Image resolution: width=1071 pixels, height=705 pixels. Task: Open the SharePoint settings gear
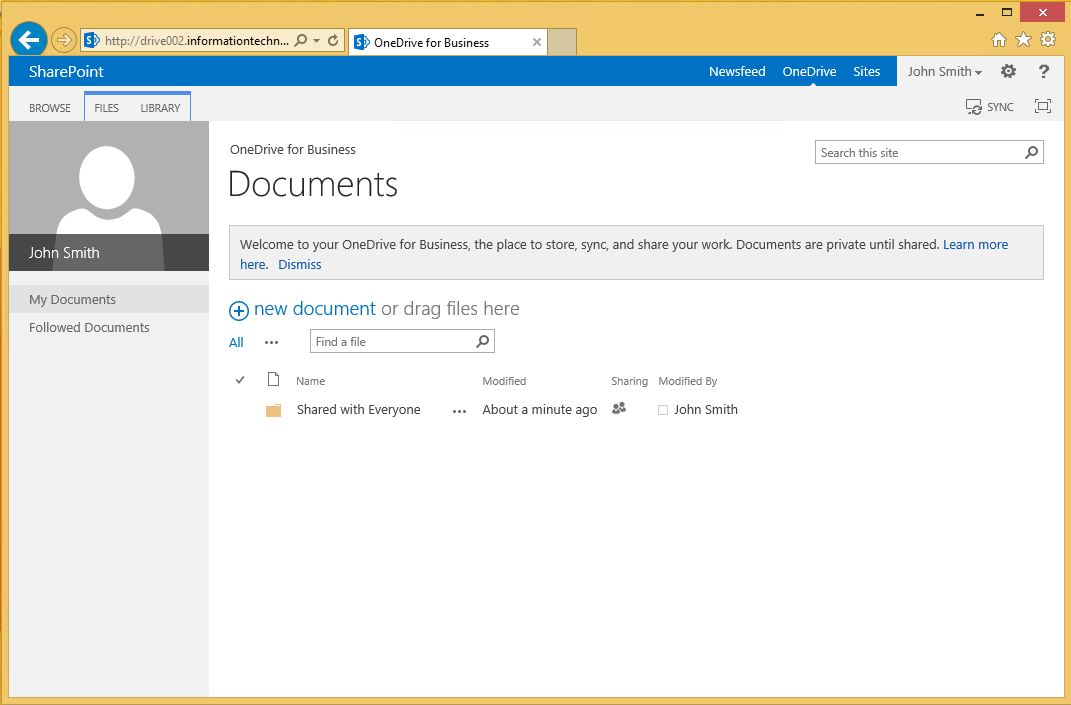click(1008, 71)
